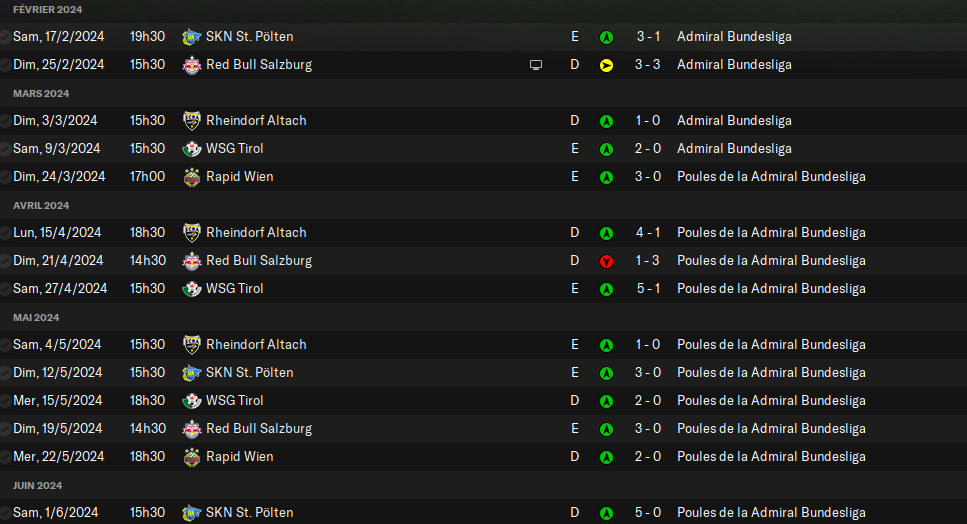Image resolution: width=967 pixels, height=524 pixels.
Task: Select the Sam, 4/5/2024 fixture date
Action: pyautogui.click(x=59, y=345)
